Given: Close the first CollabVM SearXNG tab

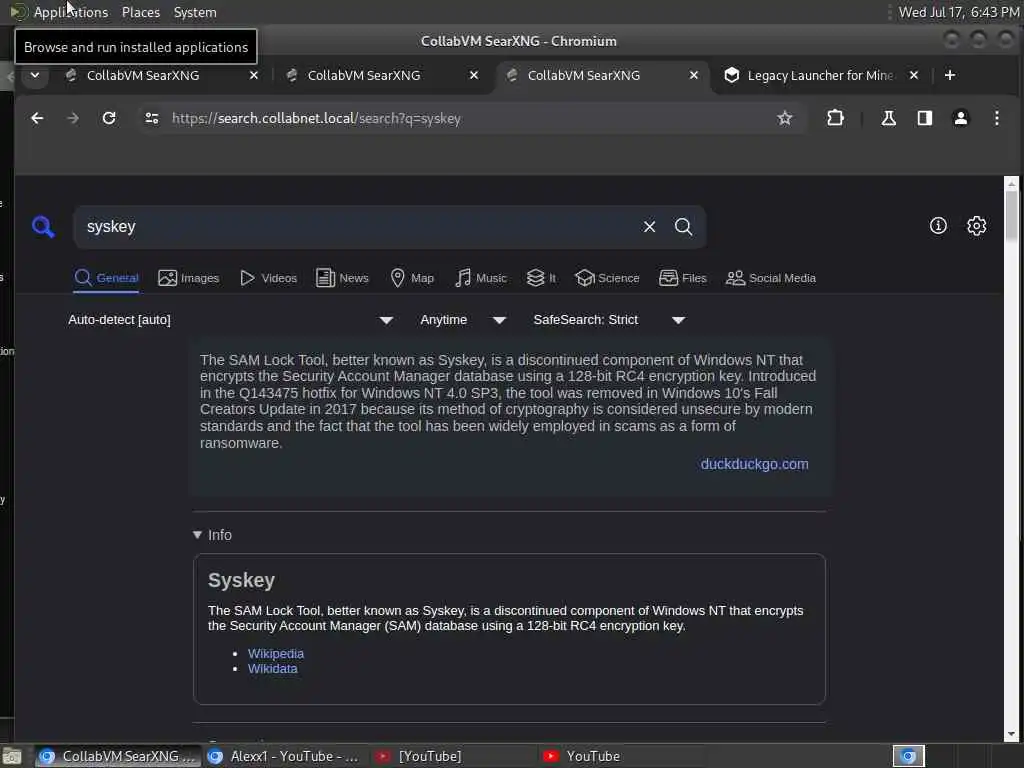Looking at the screenshot, I should click(x=254, y=75).
